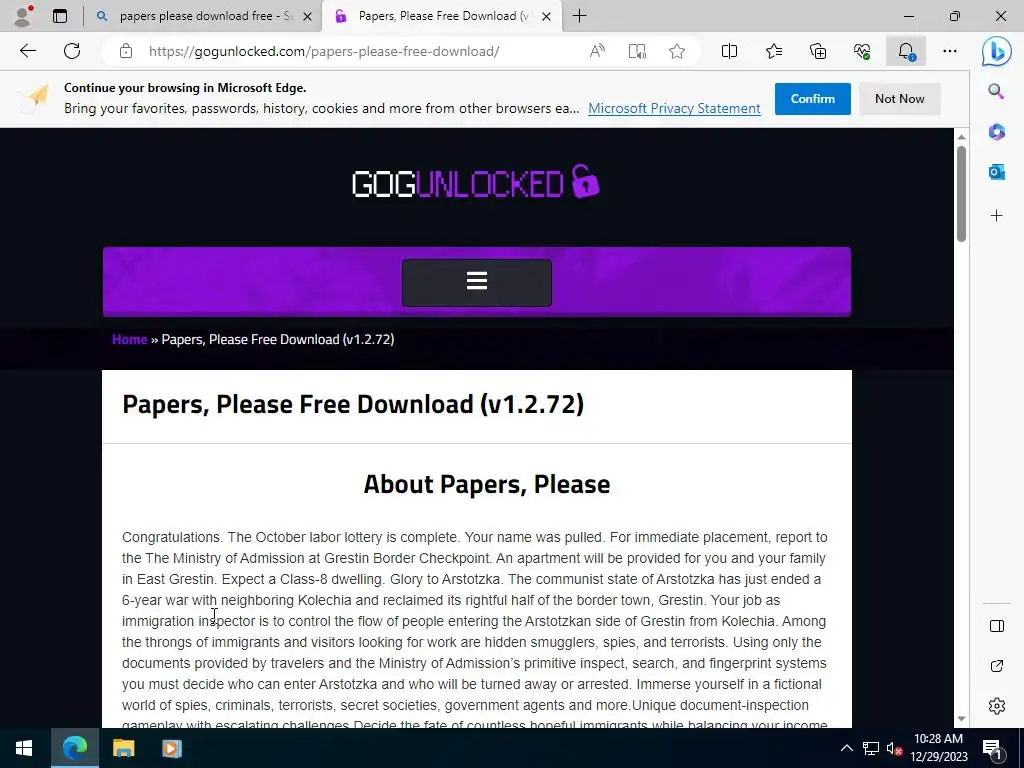Image resolution: width=1024 pixels, height=768 pixels.
Task: Click the 'Papers, Please Free Download (v1.2.72)' heading
Action: [x=353, y=404]
